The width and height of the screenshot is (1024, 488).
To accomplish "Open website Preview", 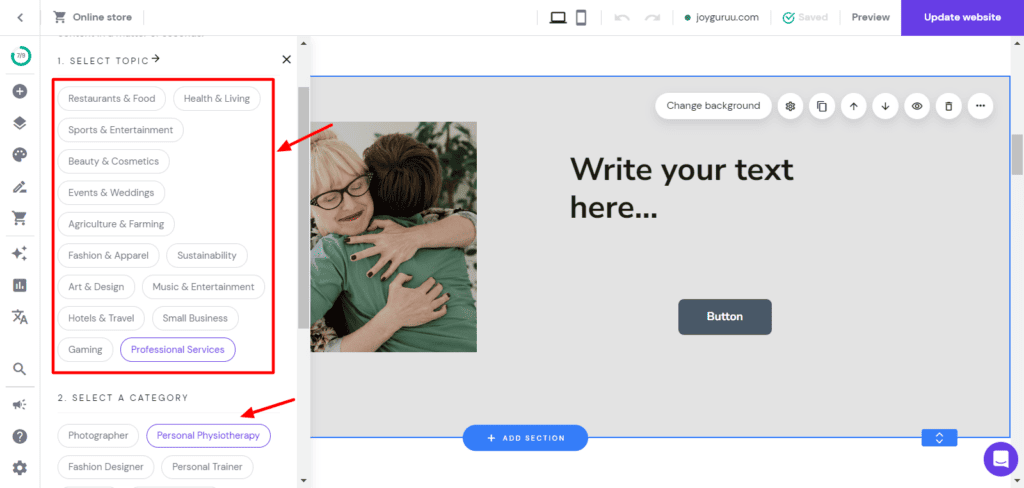I will pyautogui.click(x=871, y=18).
